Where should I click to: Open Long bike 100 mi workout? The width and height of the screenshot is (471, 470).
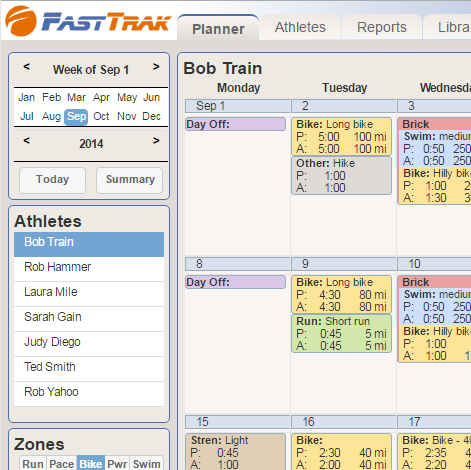point(341,136)
